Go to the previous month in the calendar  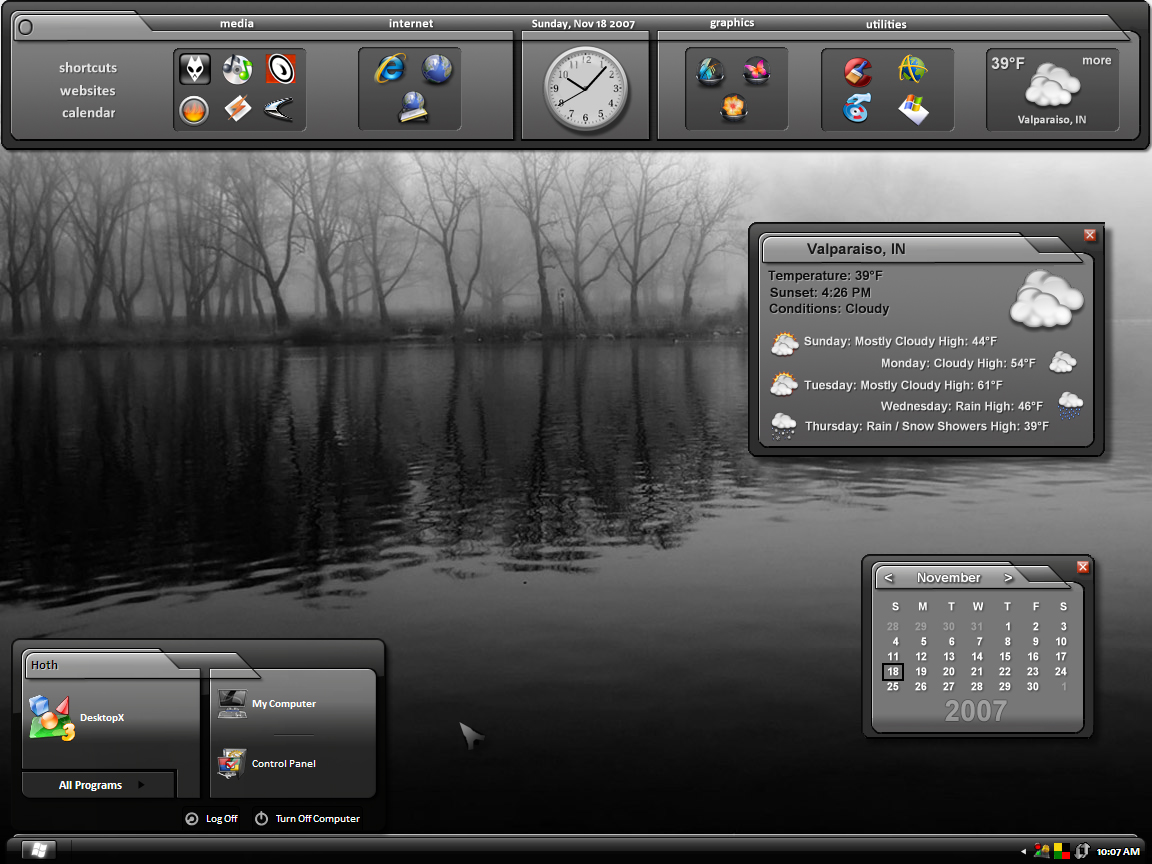888,577
